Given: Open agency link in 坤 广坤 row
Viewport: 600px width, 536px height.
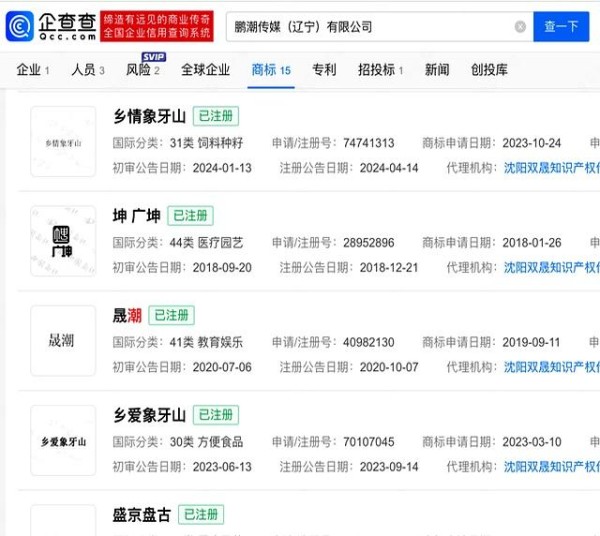Looking at the screenshot, I should point(551,267).
